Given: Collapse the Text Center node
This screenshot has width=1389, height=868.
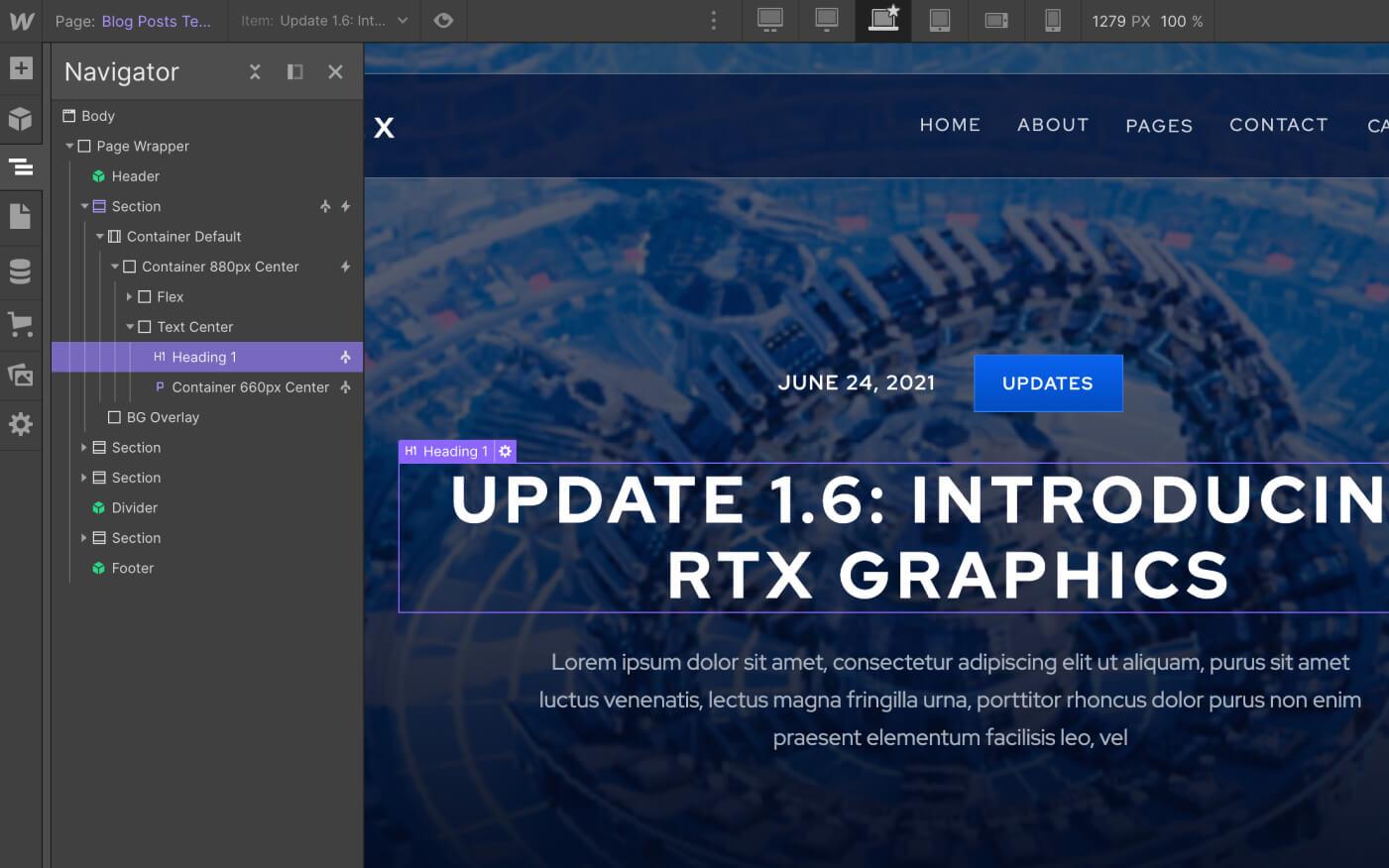Looking at the screenshot, I should (130, 326).
